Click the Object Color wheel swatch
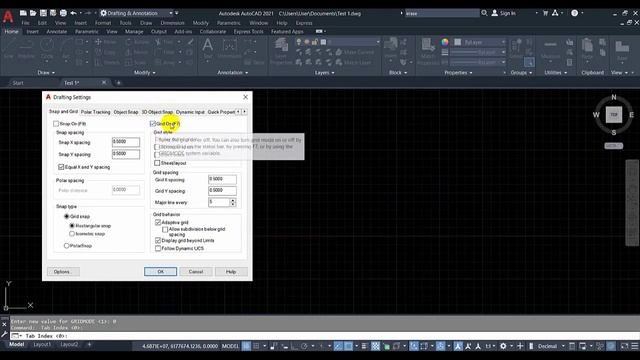Image resolution: width=640 pixels, height=360 pixels. click(x=445, y=42)
